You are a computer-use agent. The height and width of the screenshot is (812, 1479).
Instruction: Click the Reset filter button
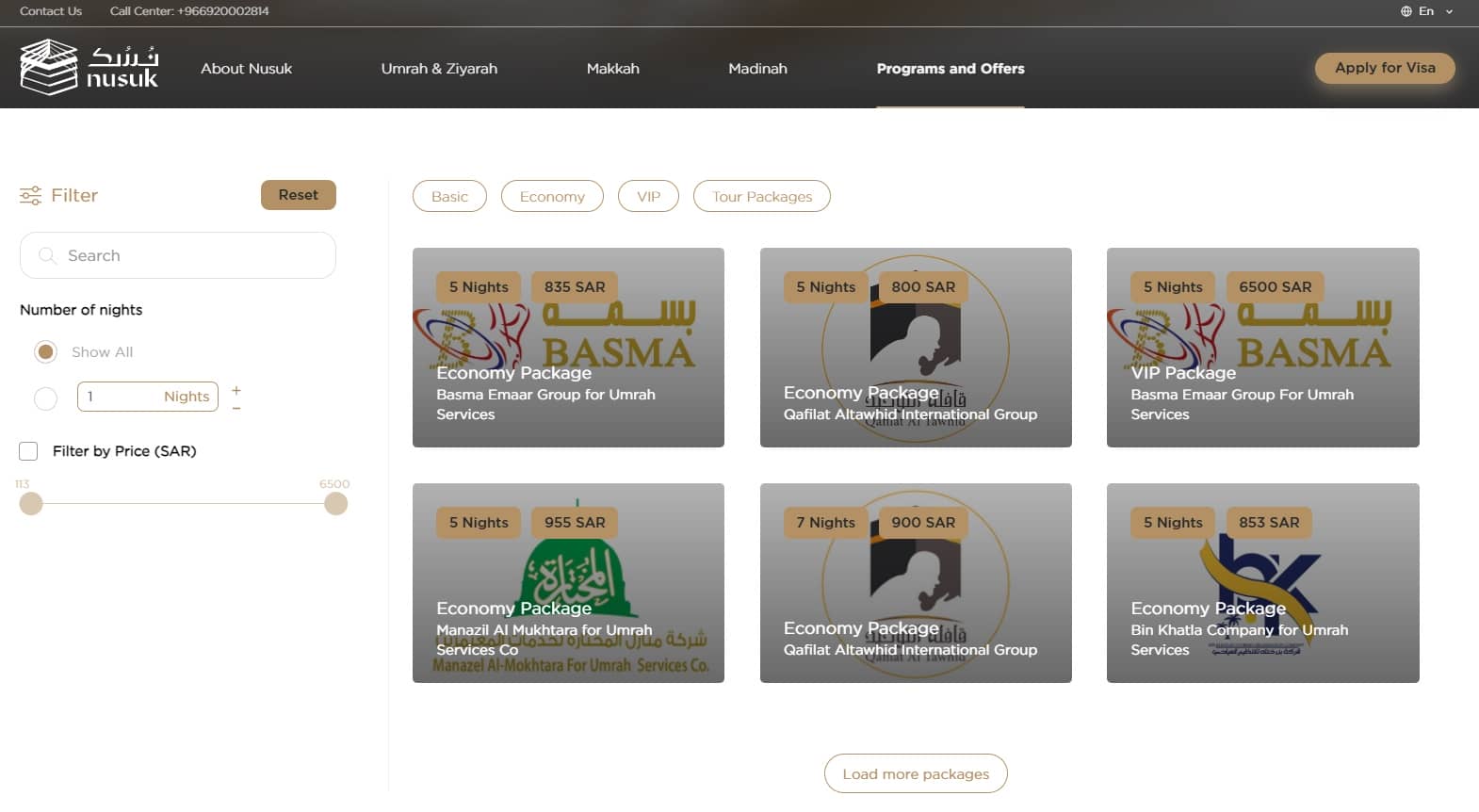[298, 195]
